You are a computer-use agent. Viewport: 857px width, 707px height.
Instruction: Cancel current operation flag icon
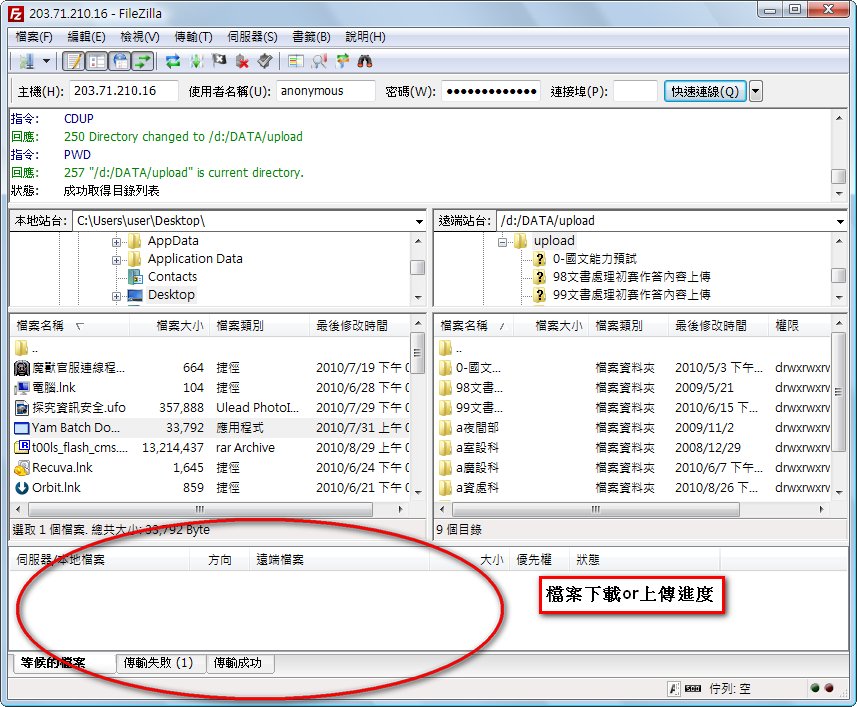coord(219,61)
